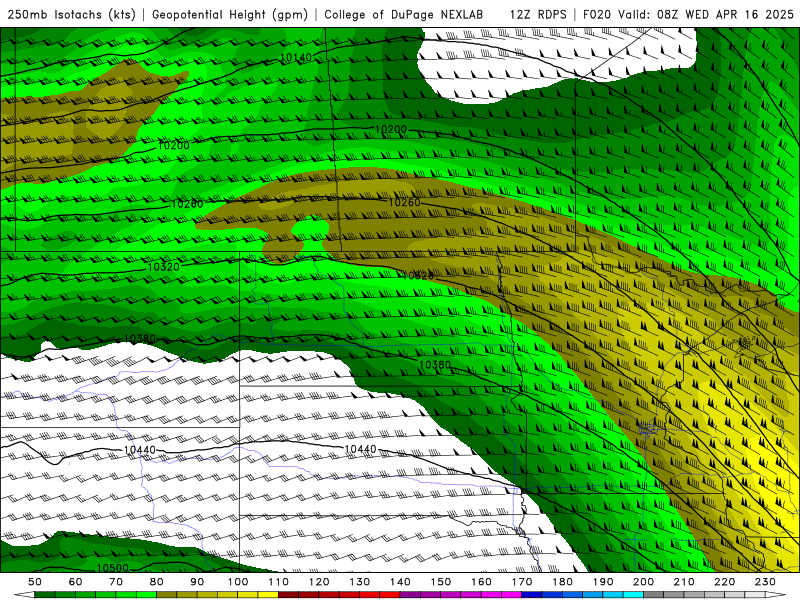Select the eastern 10260 contour label
Viewport: 800px width, 600px height.
404,203
